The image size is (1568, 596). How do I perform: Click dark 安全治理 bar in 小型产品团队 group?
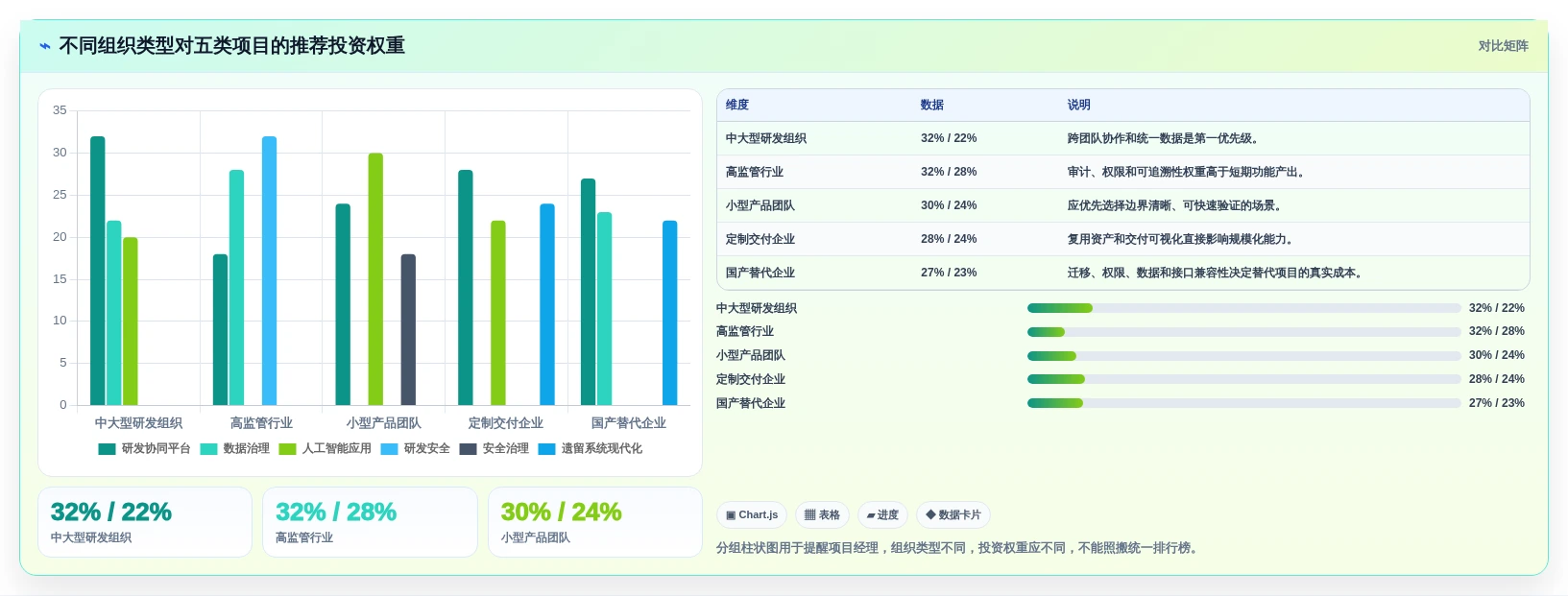click(408, 329)
